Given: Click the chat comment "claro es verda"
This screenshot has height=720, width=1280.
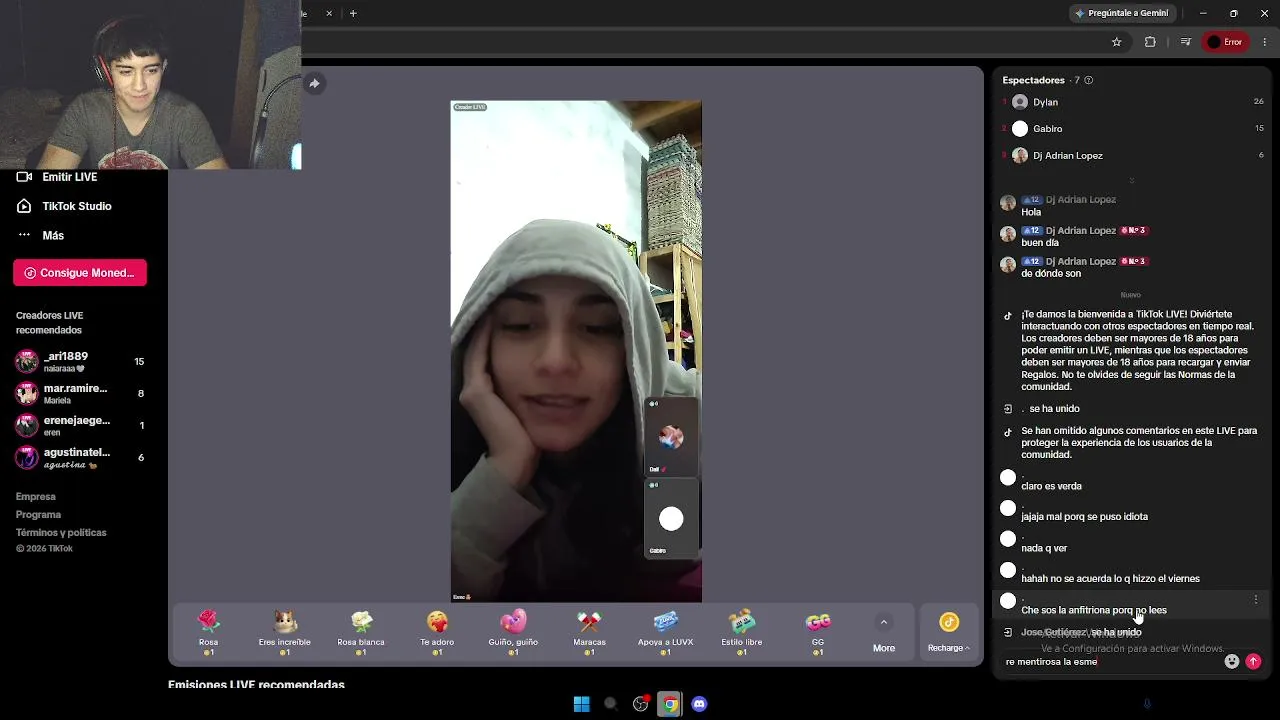Looking at the screenshot, I should click(x=1051, y=486).
